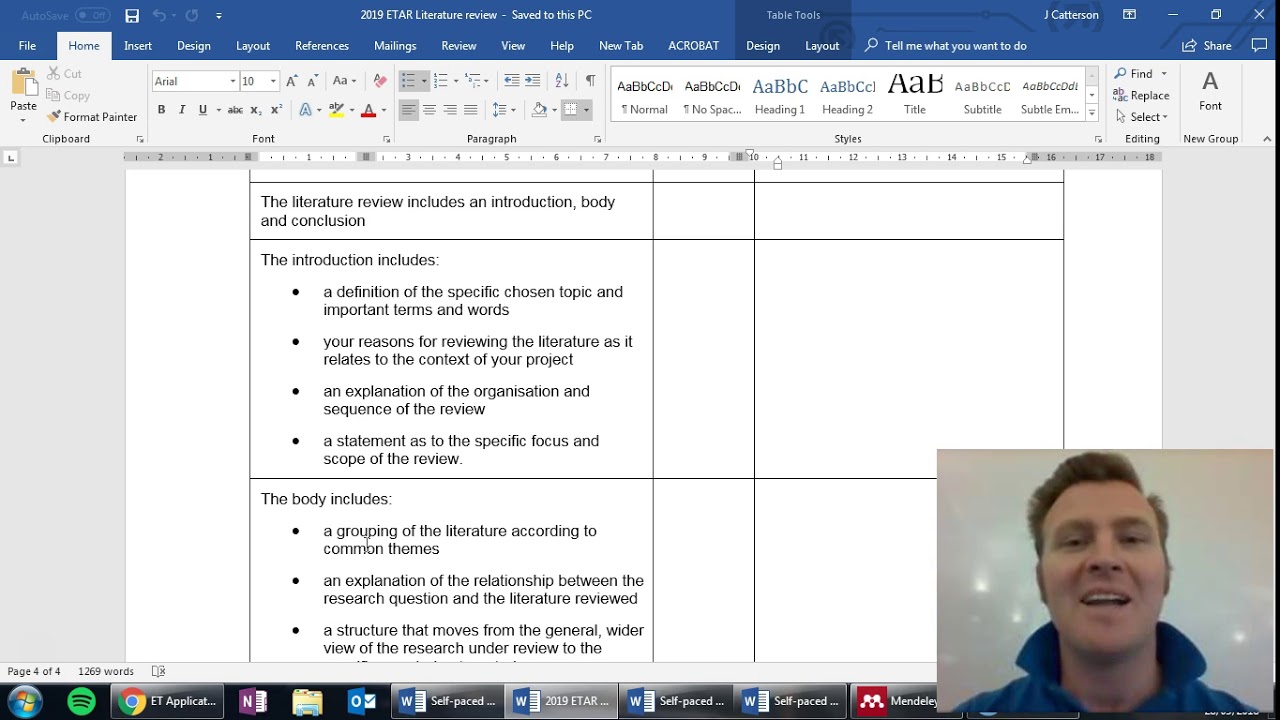Click the Paste button icon
Viewport: 1280px width, 720px height.
[x=23, y=82]
